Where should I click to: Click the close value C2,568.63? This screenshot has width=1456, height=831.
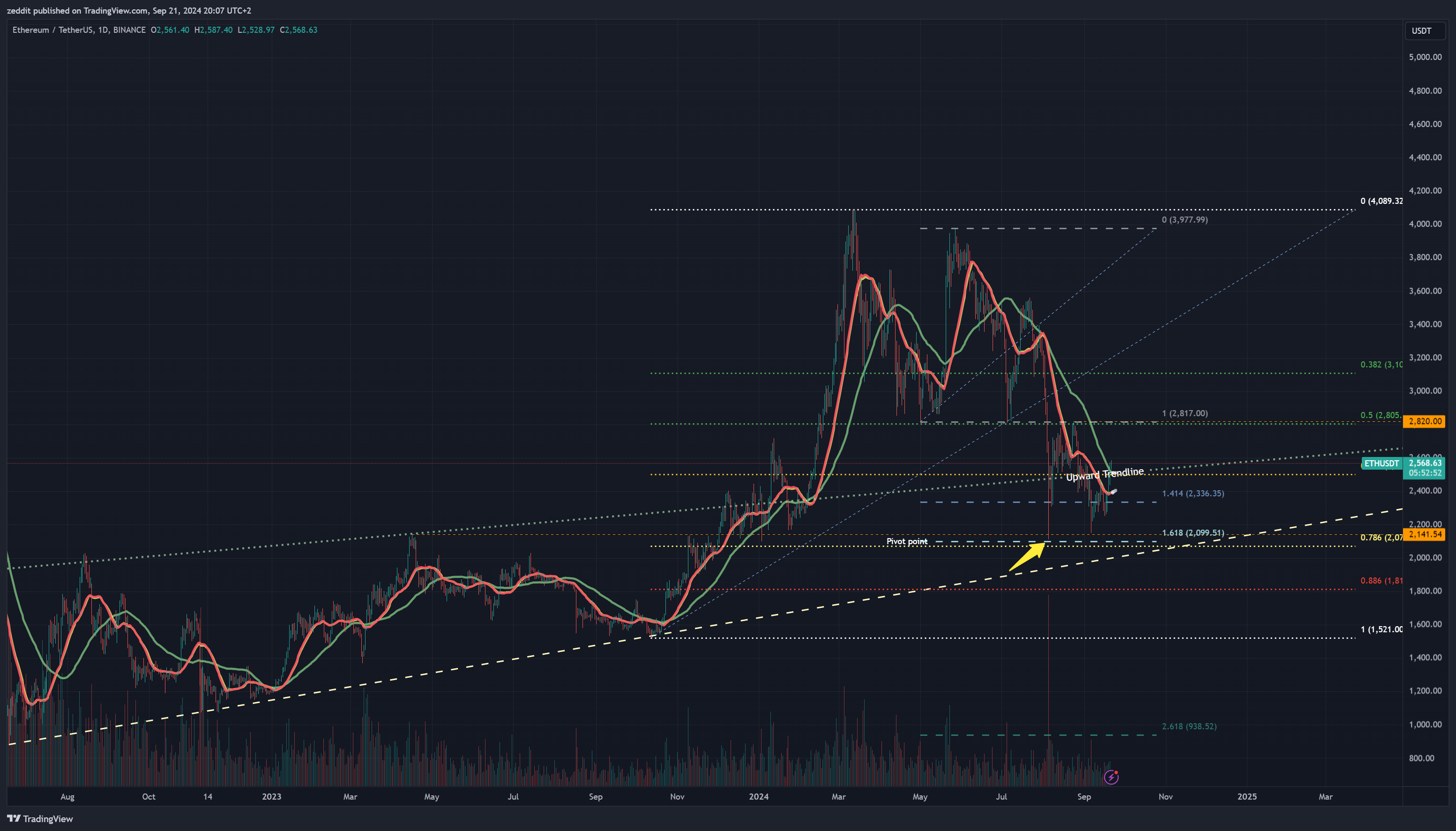(x=299, y=30)
